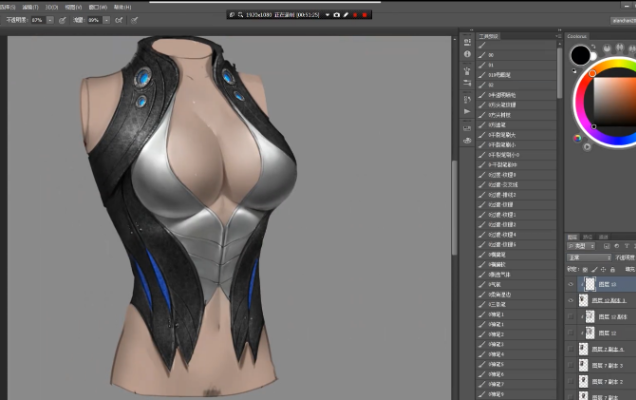Click the black foreground color circle in Coolorus
Image resolution: width=636 pixels, height=400 pixels.
click(580, 56)
